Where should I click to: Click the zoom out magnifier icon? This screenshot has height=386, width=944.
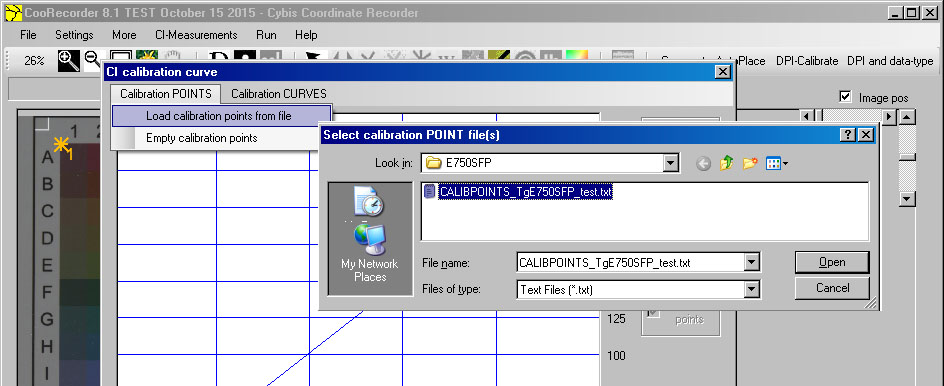[92, 60]
